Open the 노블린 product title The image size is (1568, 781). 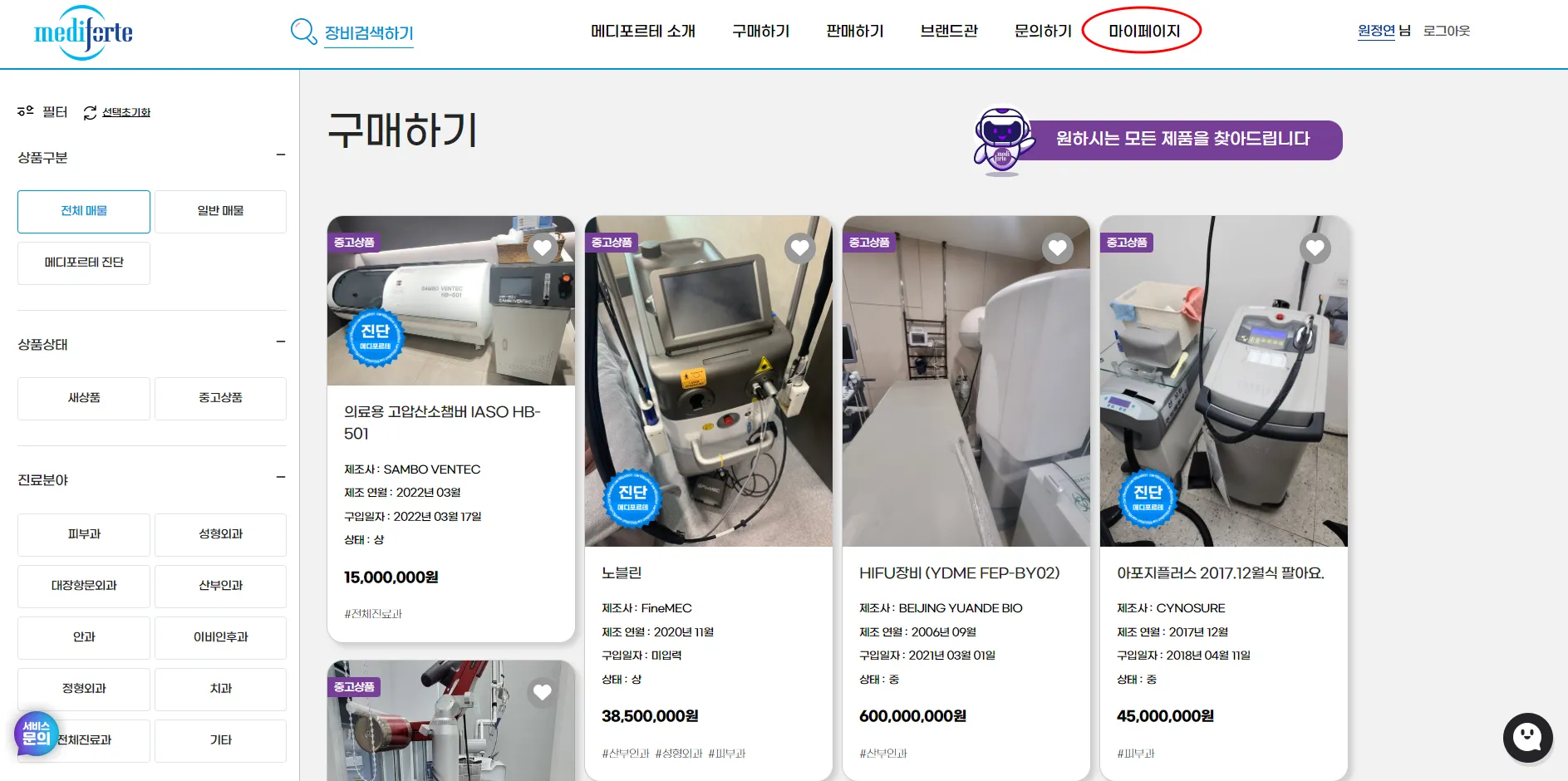tap(622, 572)
